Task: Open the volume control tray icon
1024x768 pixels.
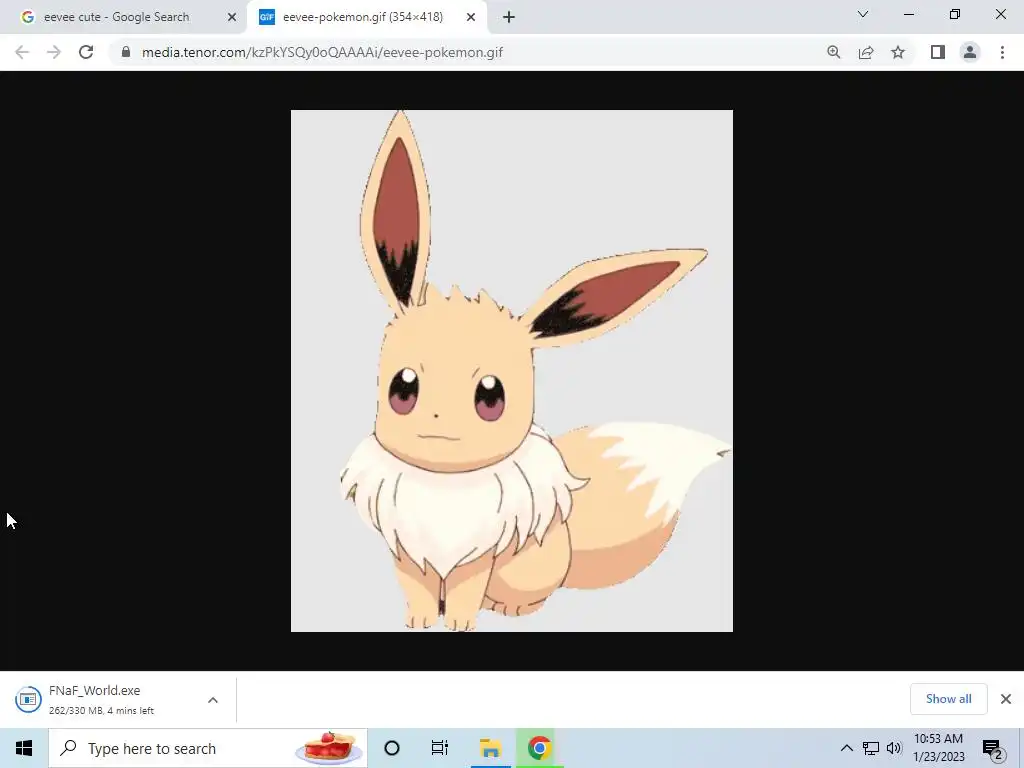Action: (894, 748)
